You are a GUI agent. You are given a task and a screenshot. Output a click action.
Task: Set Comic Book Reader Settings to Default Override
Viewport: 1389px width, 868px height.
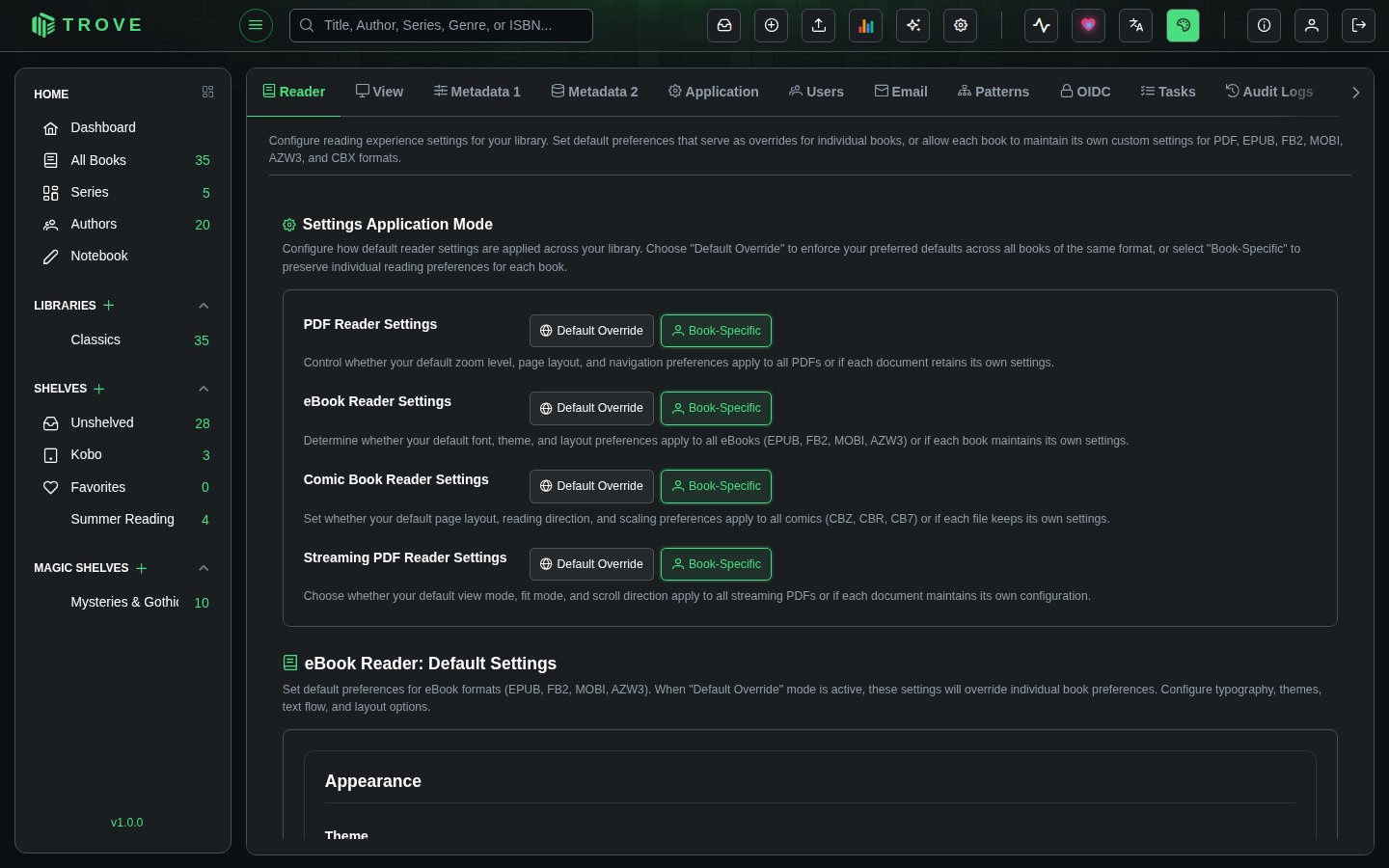coord(591,486)
